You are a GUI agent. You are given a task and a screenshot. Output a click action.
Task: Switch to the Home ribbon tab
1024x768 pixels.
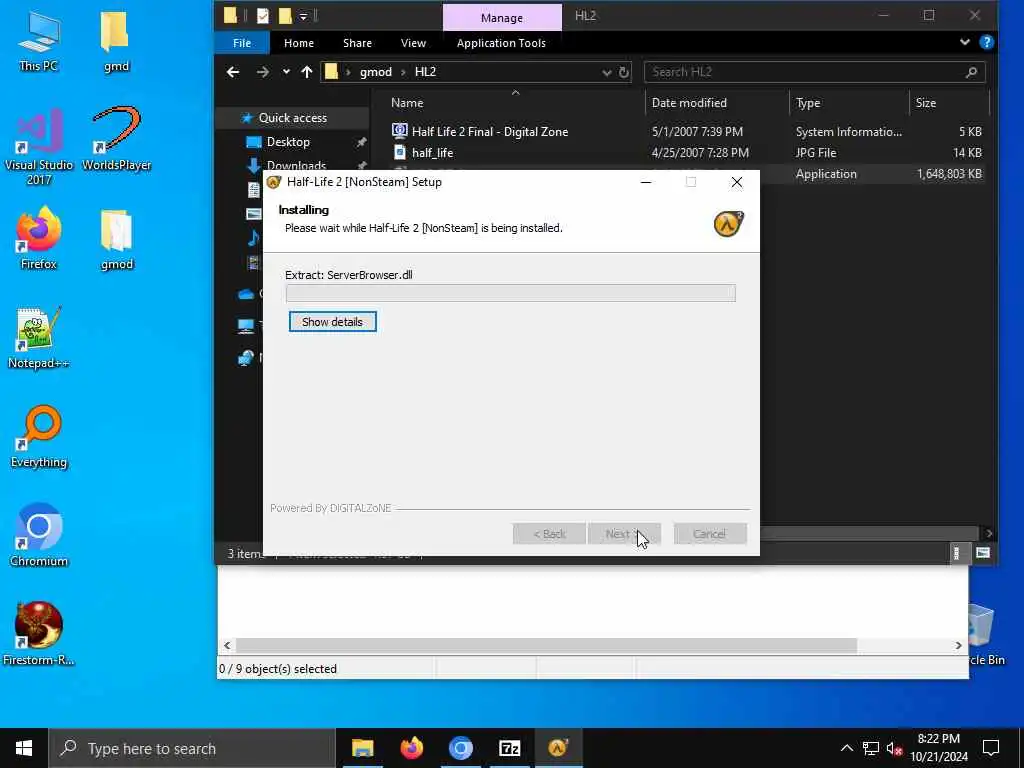[x=298, y=43]
